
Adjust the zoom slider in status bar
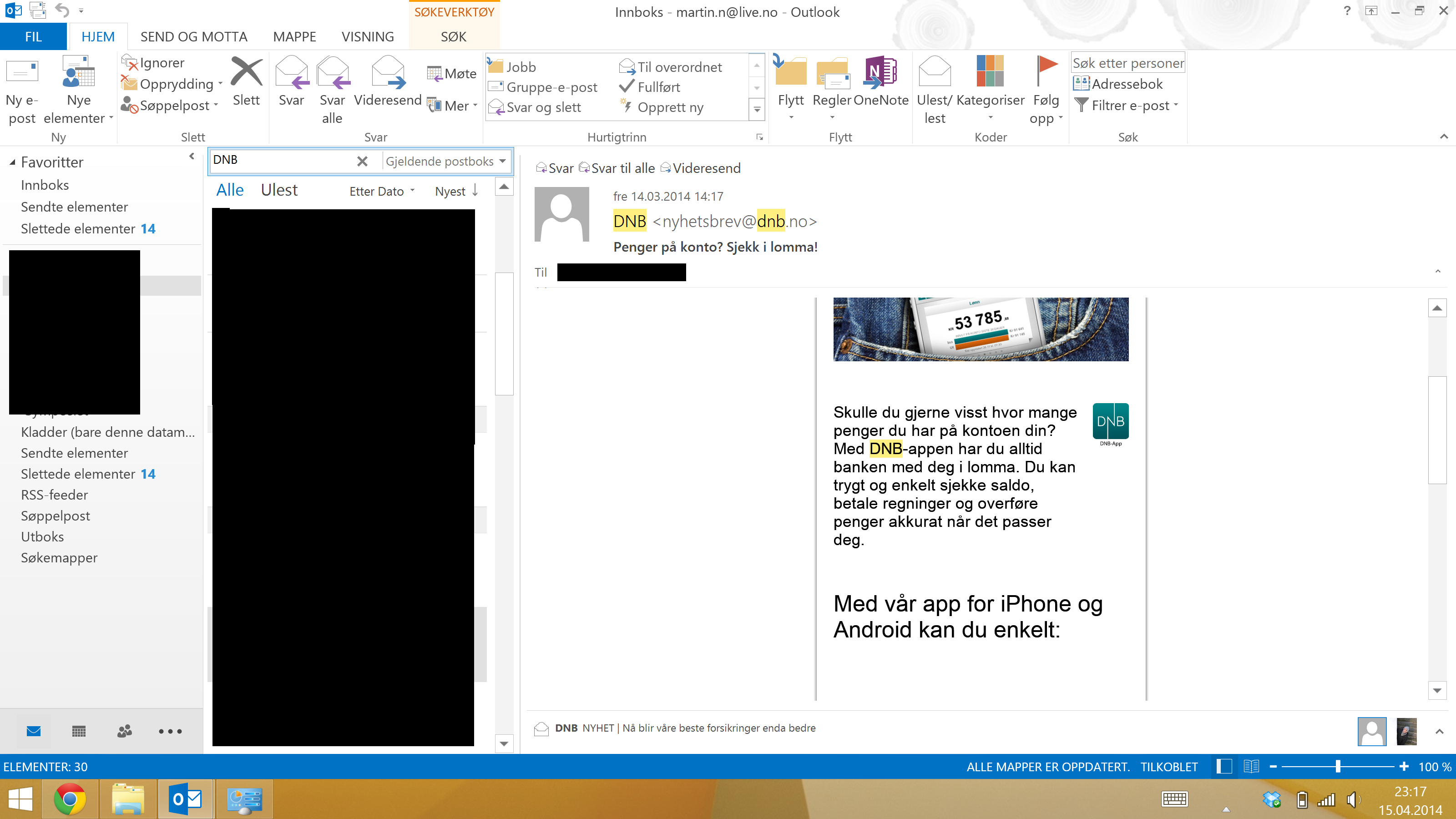1338,766
